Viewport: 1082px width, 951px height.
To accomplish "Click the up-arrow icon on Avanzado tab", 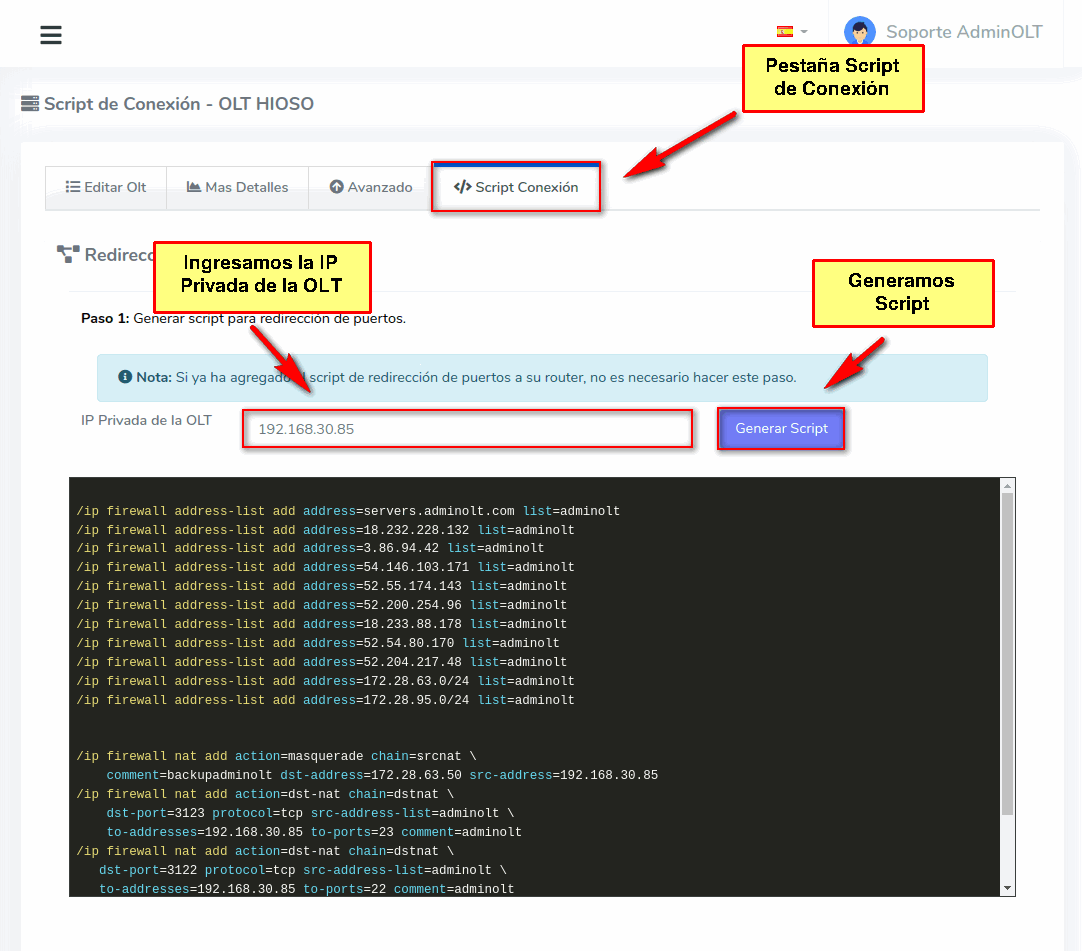I will click(336, 187).
